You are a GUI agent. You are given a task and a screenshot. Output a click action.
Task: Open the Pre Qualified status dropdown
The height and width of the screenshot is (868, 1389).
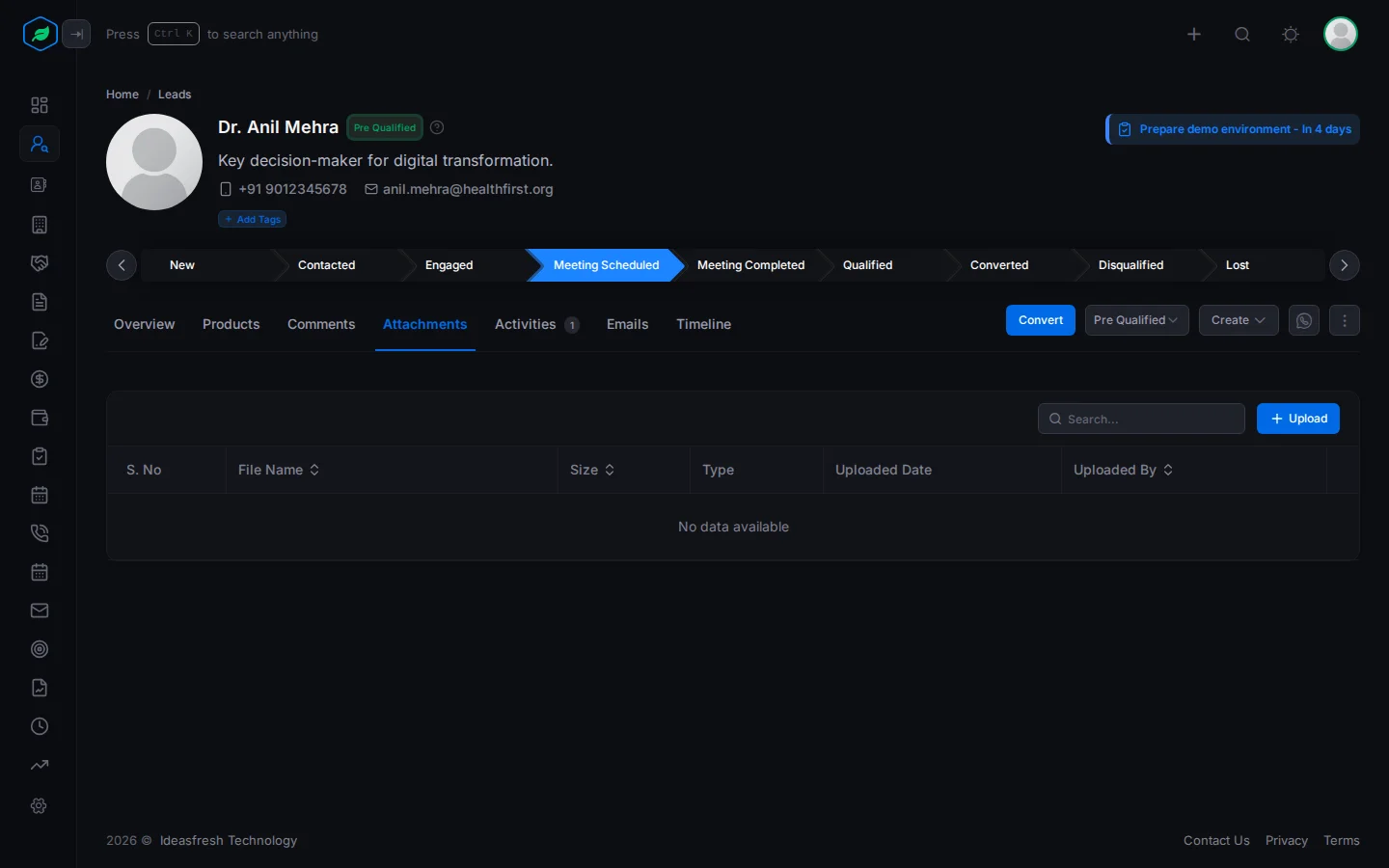coord(1136,320)
